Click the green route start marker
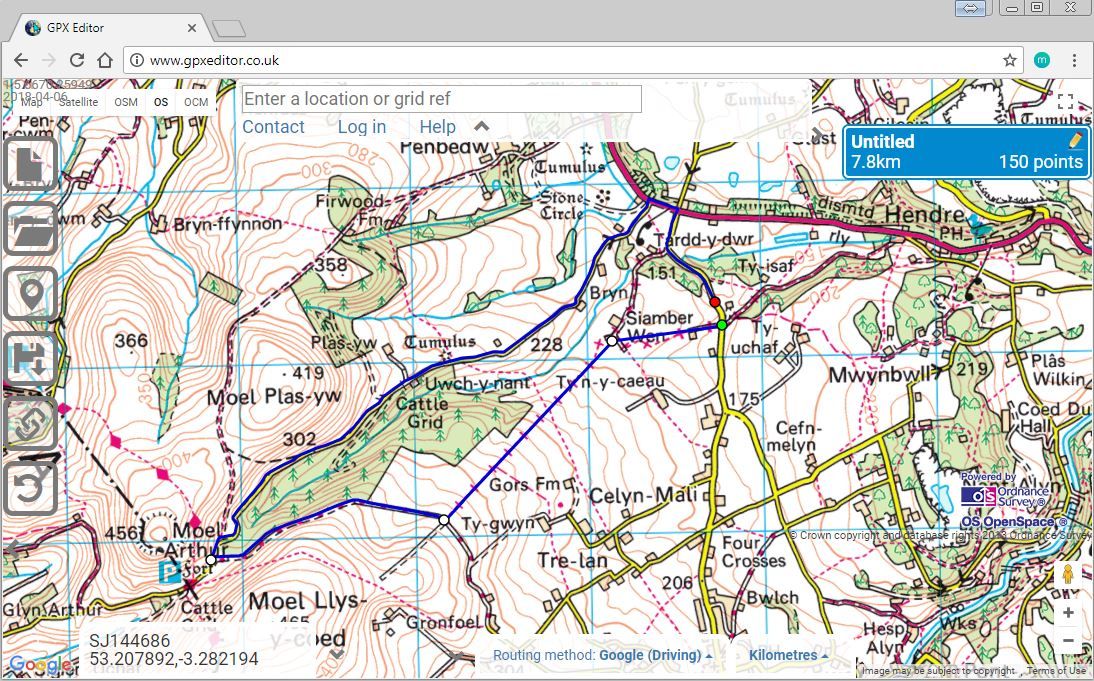The height and width of the screenshot is (681, 1094). pyautogui.click(x=722, y=324)
